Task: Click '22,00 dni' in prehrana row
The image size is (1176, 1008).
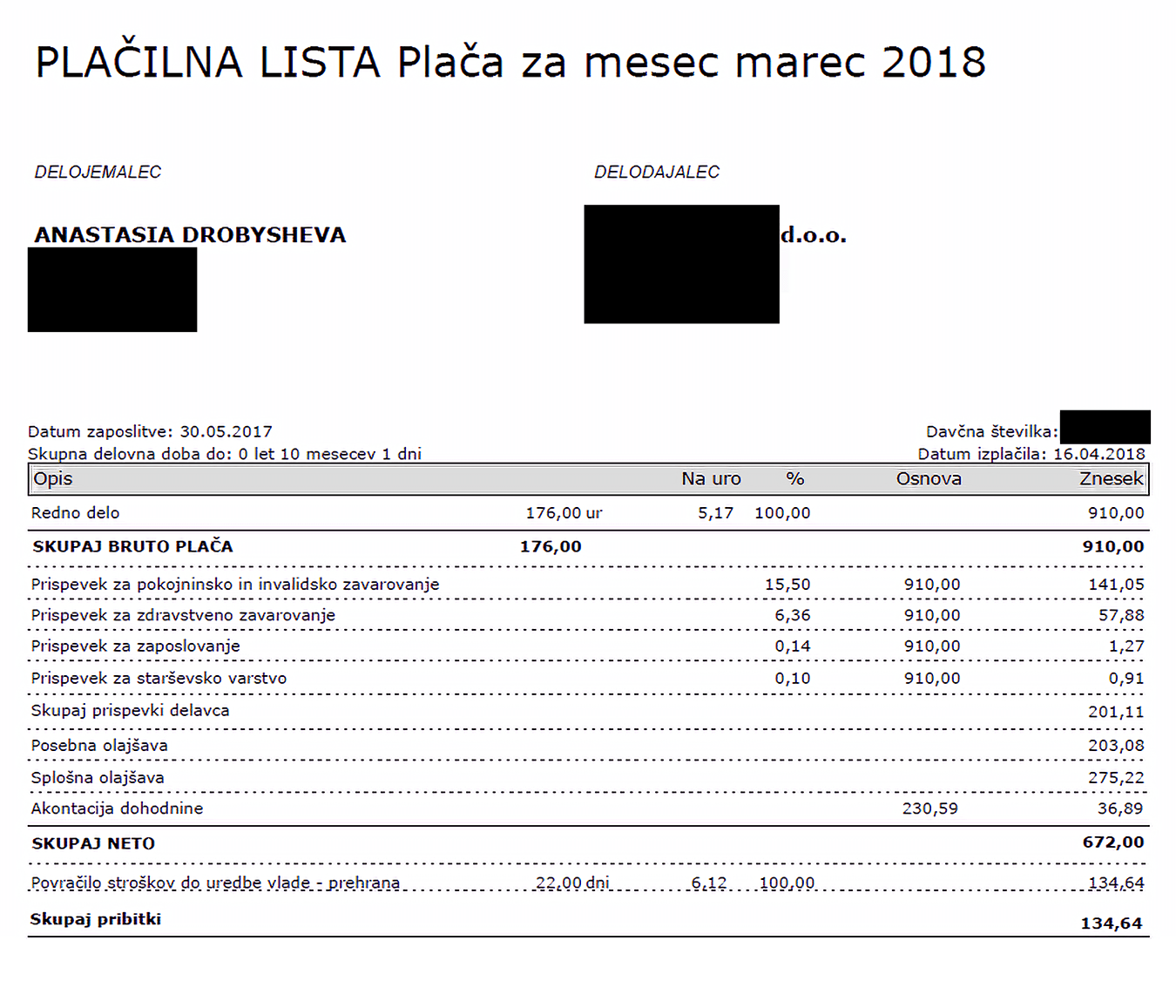Action: click(x=572, y=883)
